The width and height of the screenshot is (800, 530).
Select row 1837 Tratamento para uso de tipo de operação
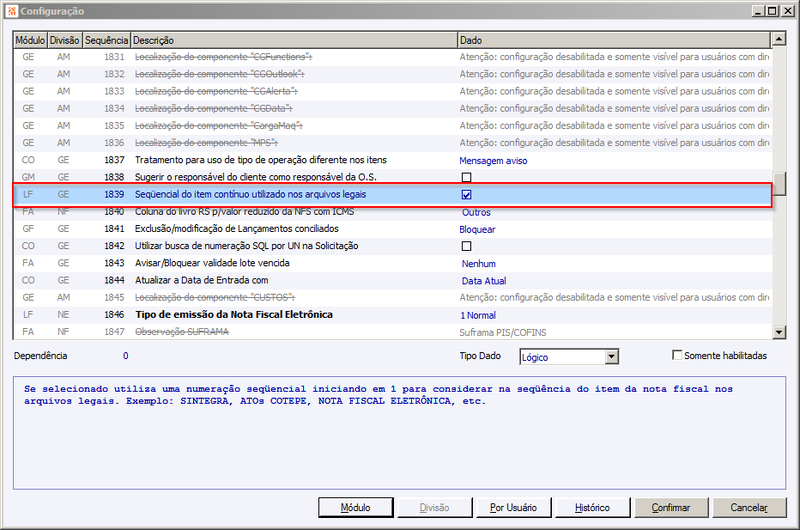392,160
